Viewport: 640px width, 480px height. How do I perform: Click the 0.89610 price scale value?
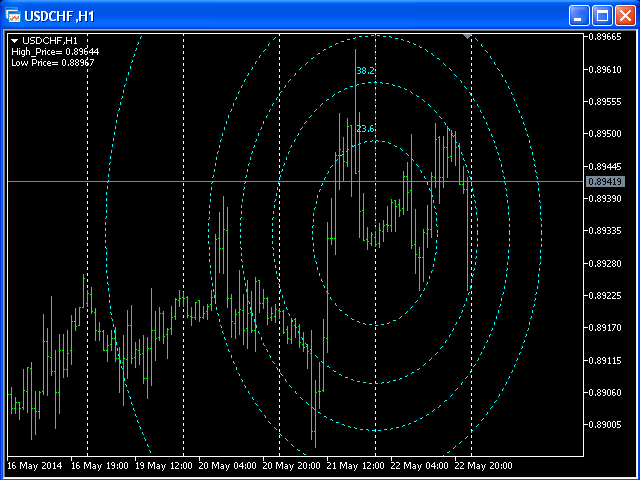point(605,70)
